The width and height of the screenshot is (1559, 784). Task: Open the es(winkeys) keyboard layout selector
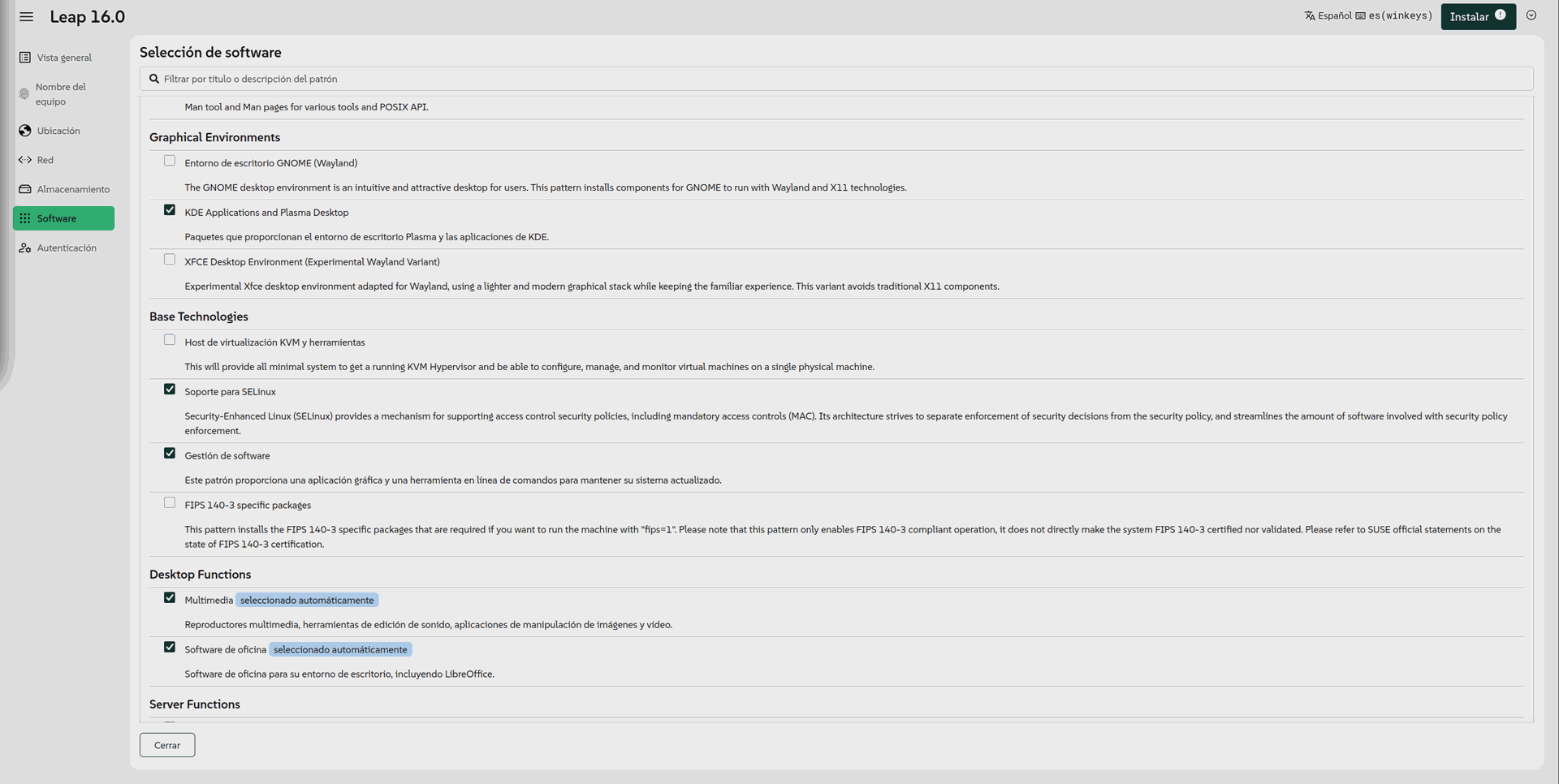pos(1394,16)
